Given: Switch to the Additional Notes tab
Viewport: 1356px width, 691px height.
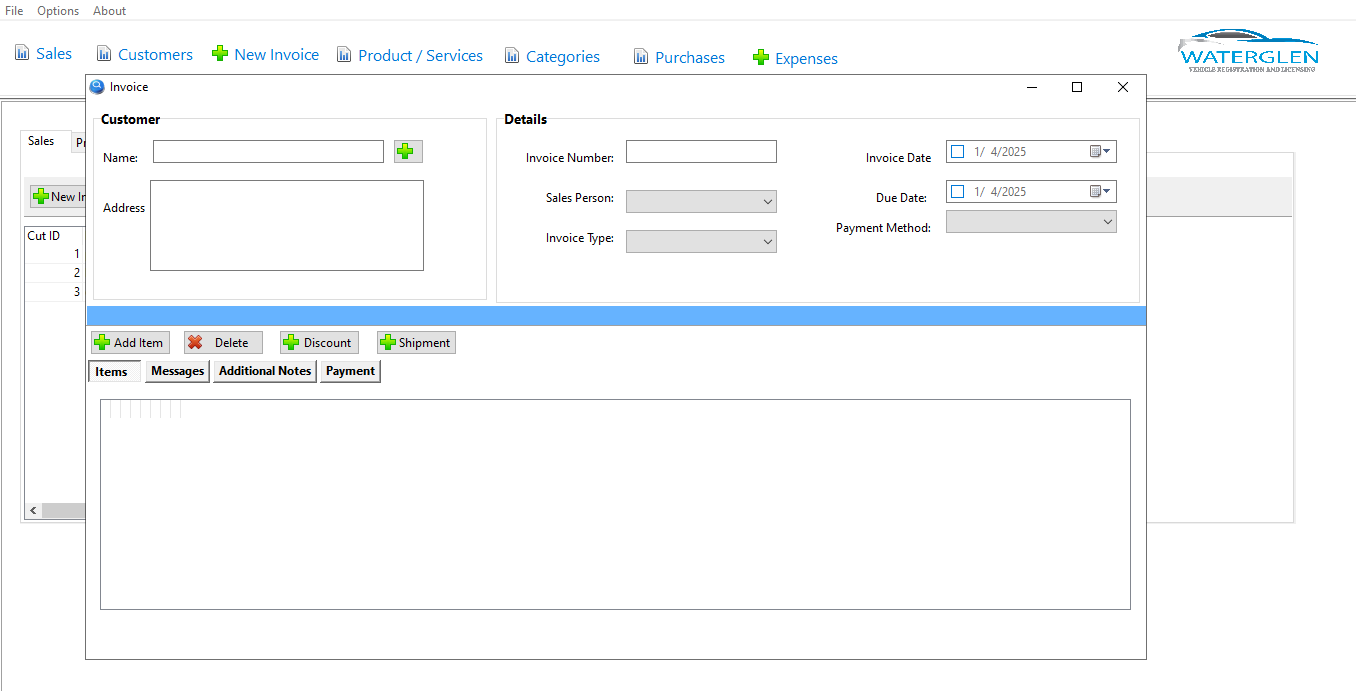Looking at the screenshot, I should 265,371.
